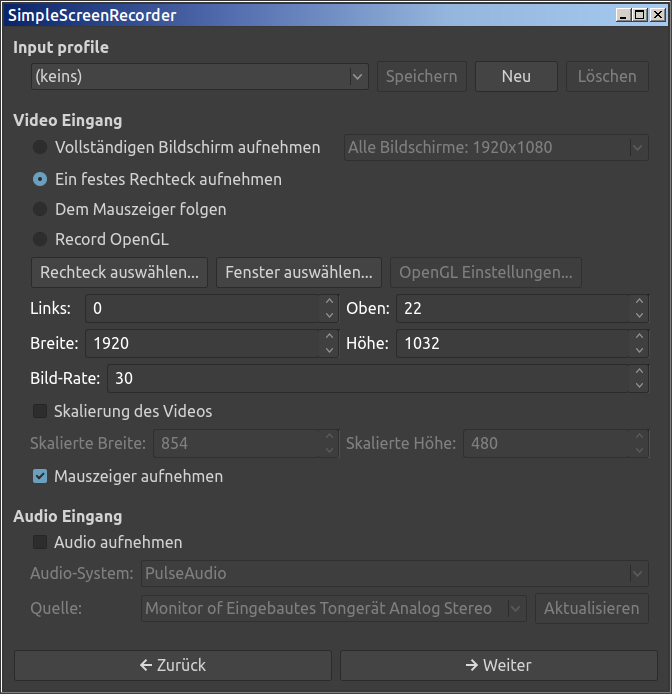672x694 pixels.
Task: Uncheck 'Mauszeiger aufnehmen' checkbox
Action: [x=40, y=476]
